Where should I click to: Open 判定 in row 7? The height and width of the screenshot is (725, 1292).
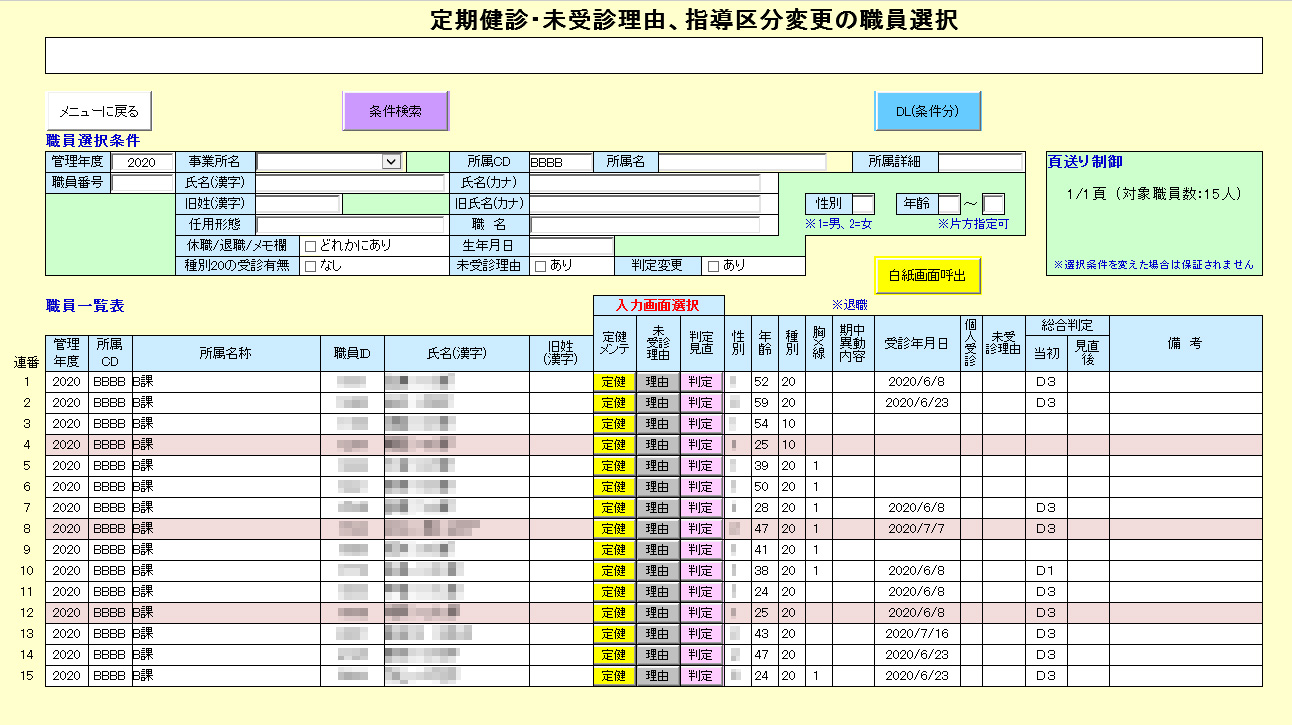[701, 508]
